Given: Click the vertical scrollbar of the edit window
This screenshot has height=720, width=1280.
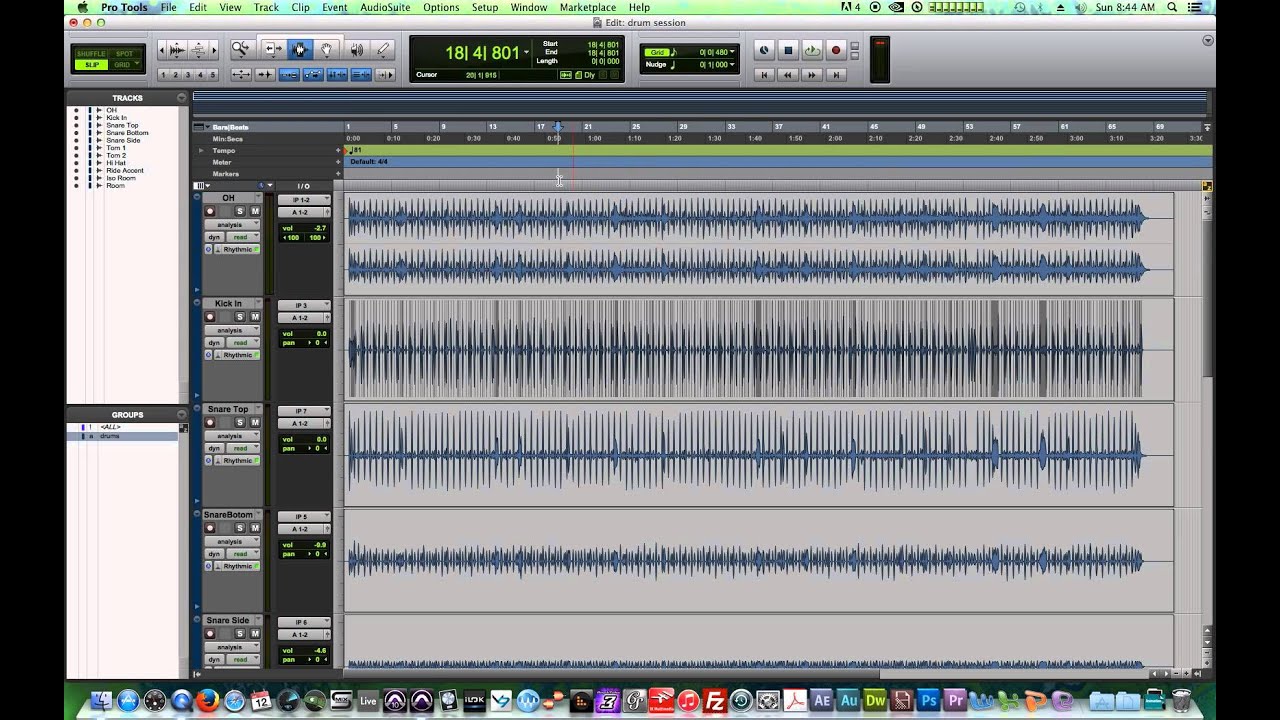Looking at the screenshot, I should 1207,300.
